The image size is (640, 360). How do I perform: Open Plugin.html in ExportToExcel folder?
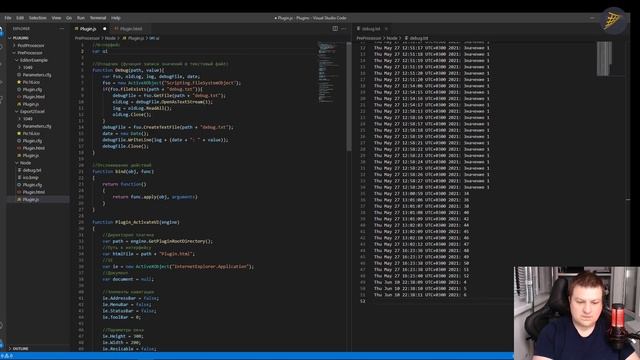point(33,148)
